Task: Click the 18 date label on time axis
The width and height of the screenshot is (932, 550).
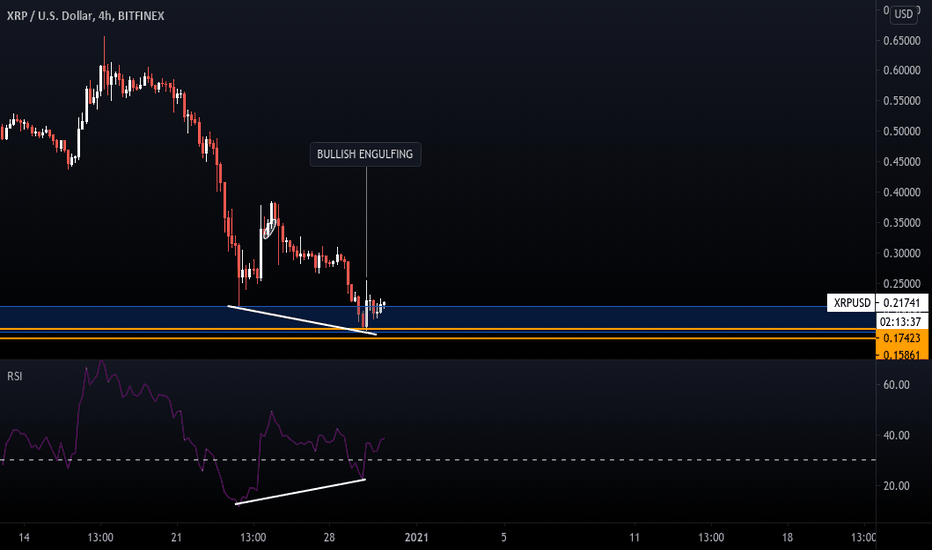Action: coord(787,538)
